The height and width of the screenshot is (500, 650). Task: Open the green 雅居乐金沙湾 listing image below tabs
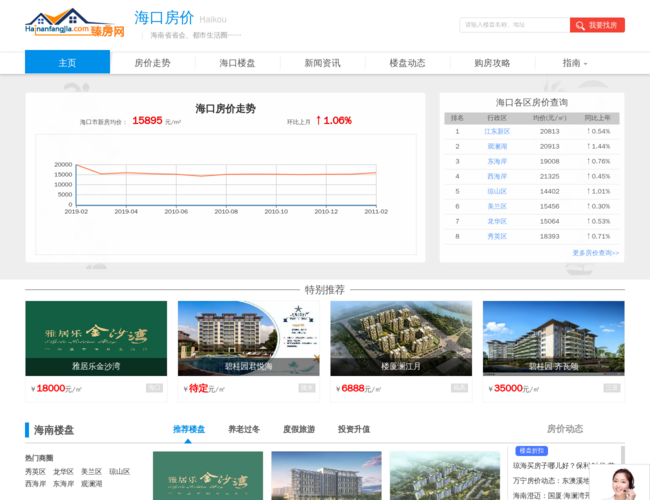[x=208, y=476]
